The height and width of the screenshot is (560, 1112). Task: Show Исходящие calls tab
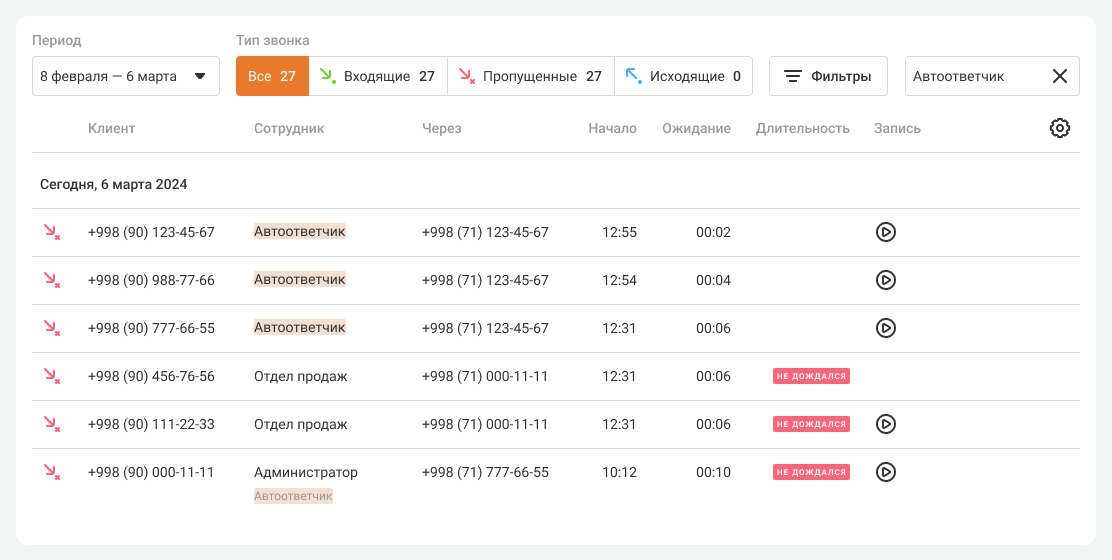(683, 76)
